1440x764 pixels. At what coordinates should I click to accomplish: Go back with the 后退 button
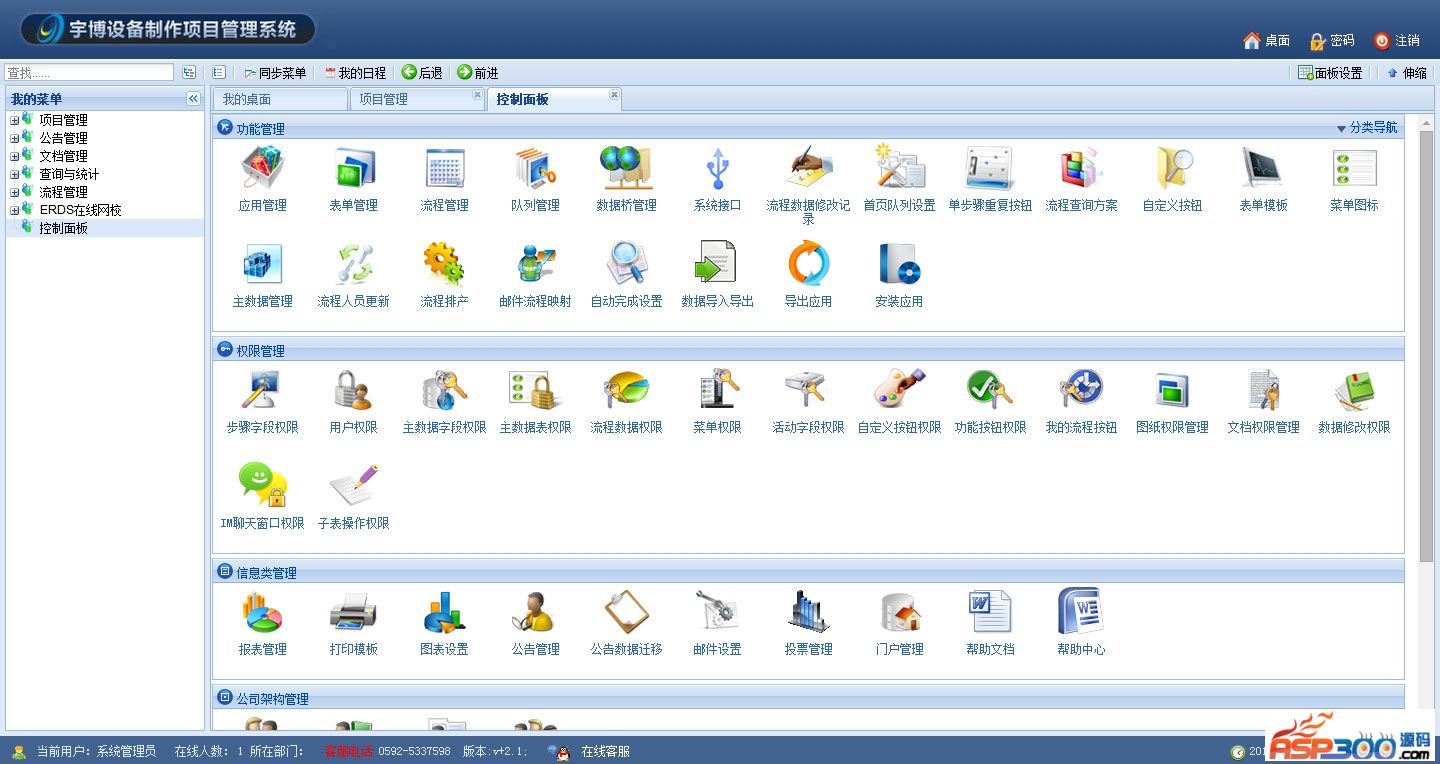tap(422, 73)
